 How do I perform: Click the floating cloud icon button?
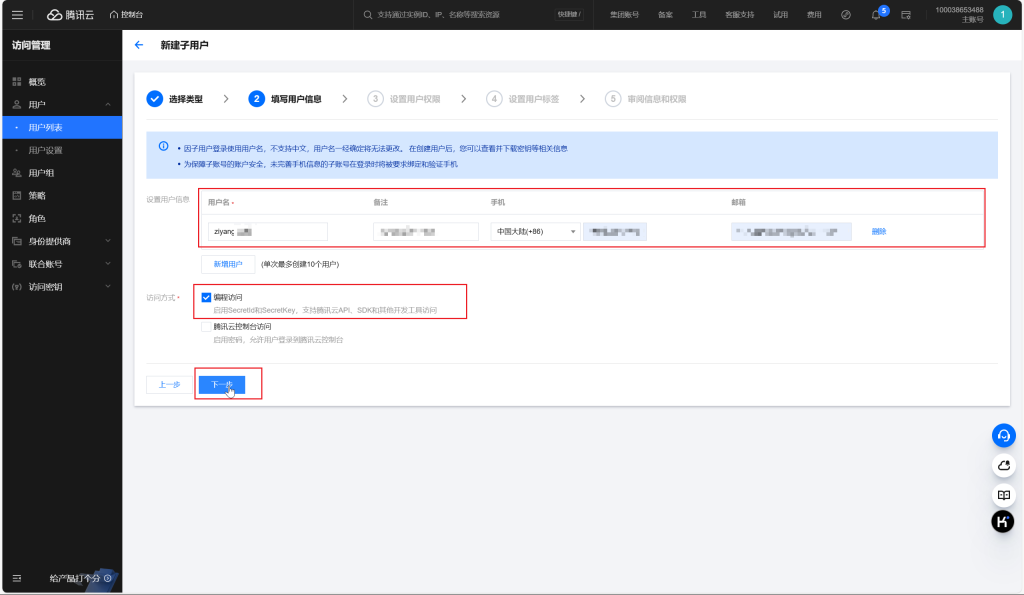click(1003, 465)
